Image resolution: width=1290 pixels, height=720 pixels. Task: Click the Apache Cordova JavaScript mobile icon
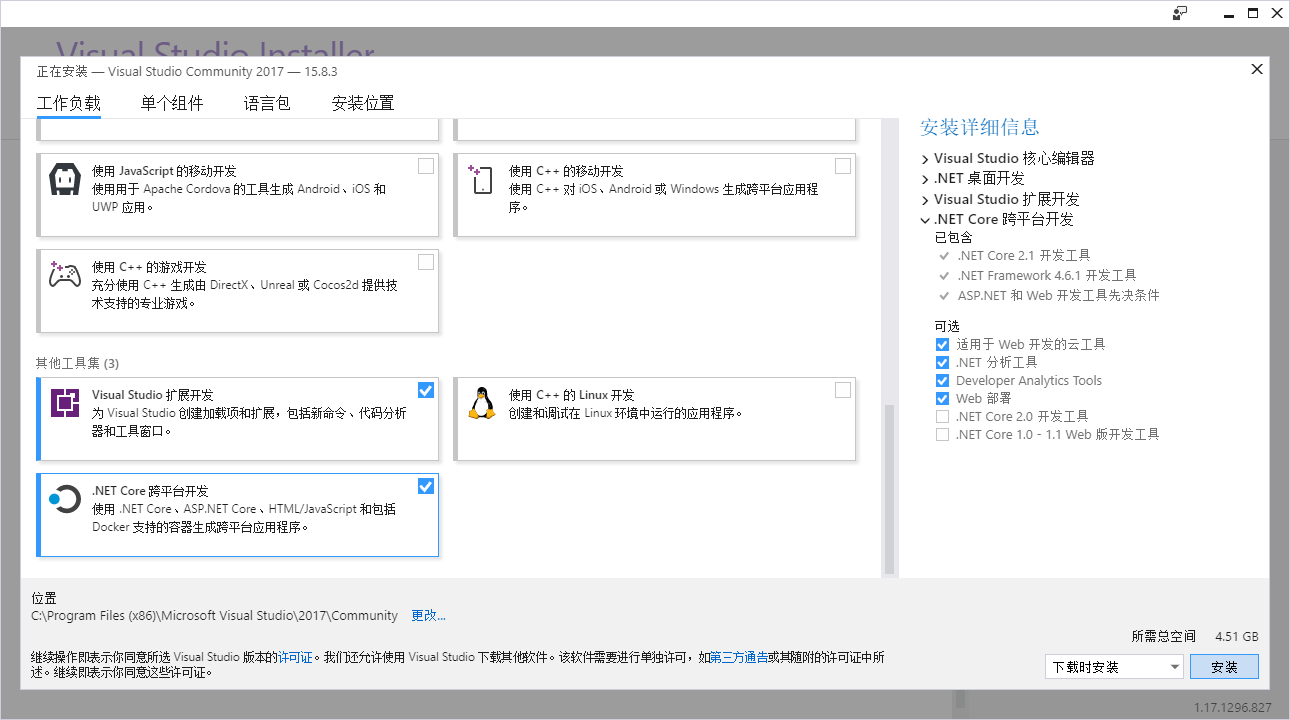65,180
